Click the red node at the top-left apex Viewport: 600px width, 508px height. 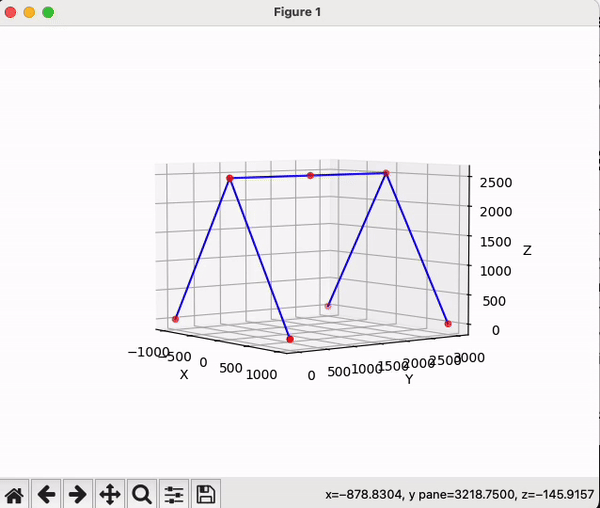pos(230,178)
